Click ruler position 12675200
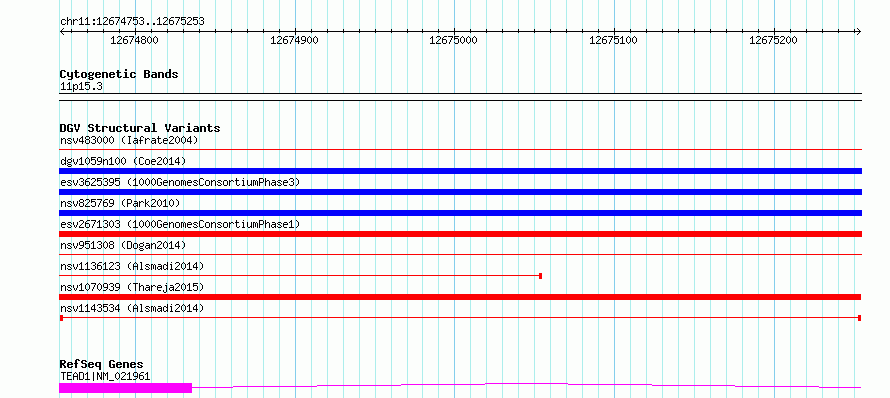Image resolution: width=890 pixels, height=398 pixels. 774,40
